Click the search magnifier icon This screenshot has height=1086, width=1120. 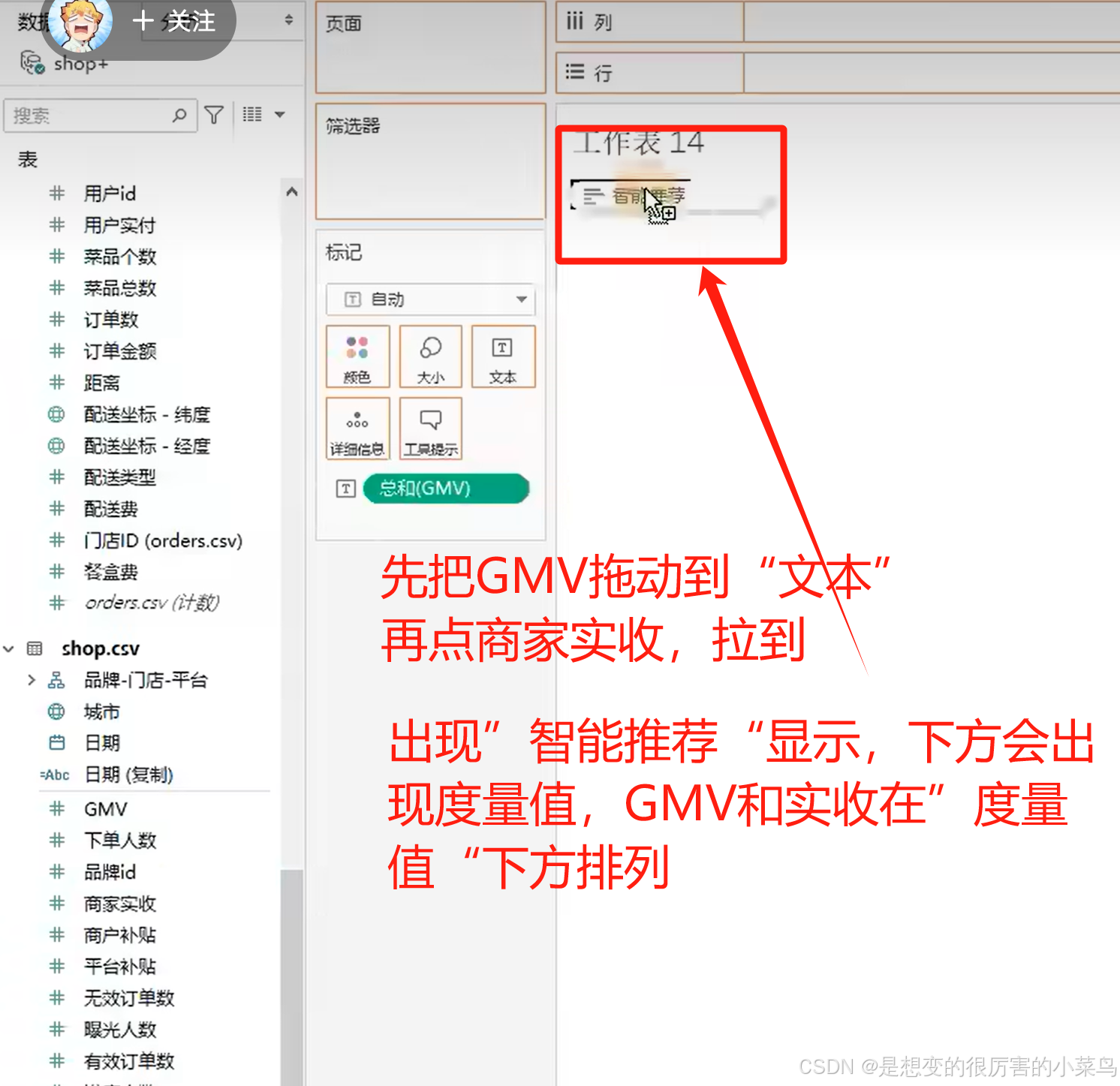coord(179,115)
